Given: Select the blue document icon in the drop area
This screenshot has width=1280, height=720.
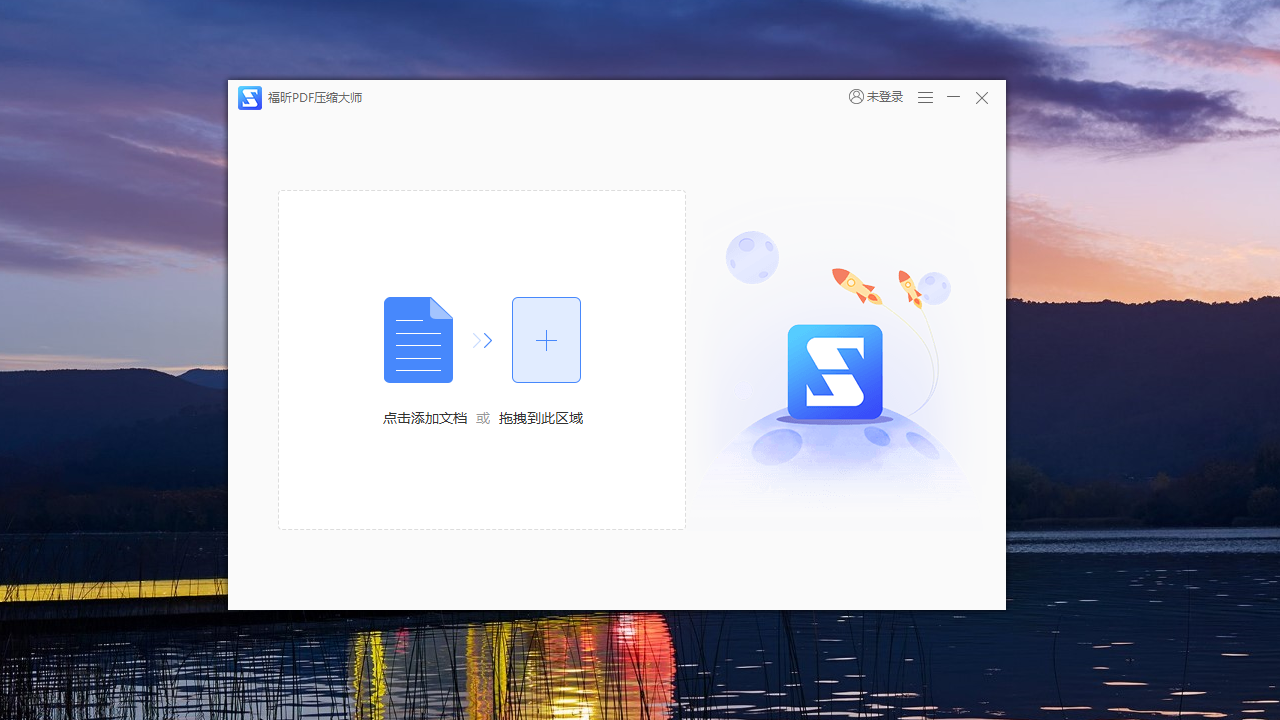Looking at the screenshot, I should 418,339.
